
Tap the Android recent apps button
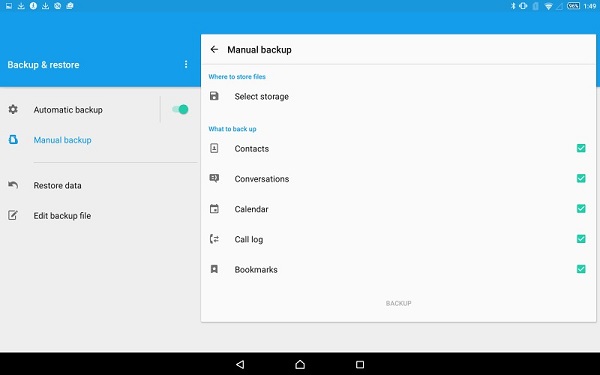[360, 364]
